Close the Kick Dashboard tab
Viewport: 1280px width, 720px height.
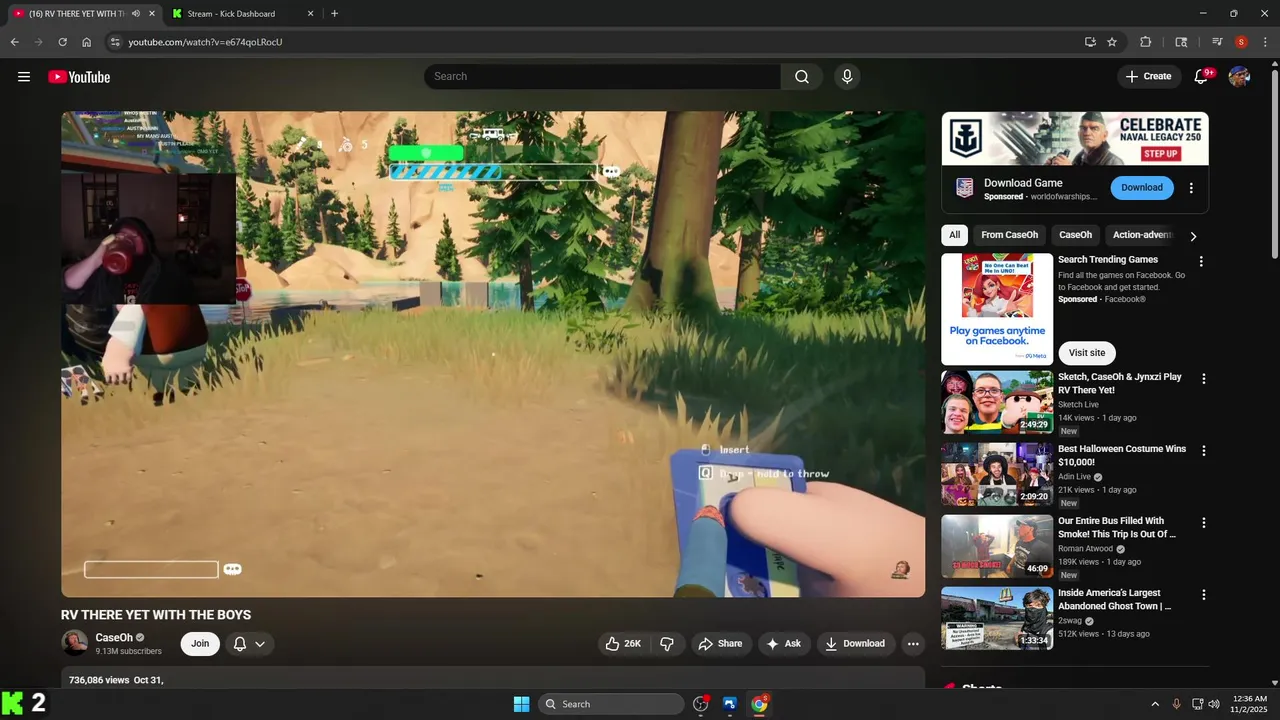pos(310,14)
